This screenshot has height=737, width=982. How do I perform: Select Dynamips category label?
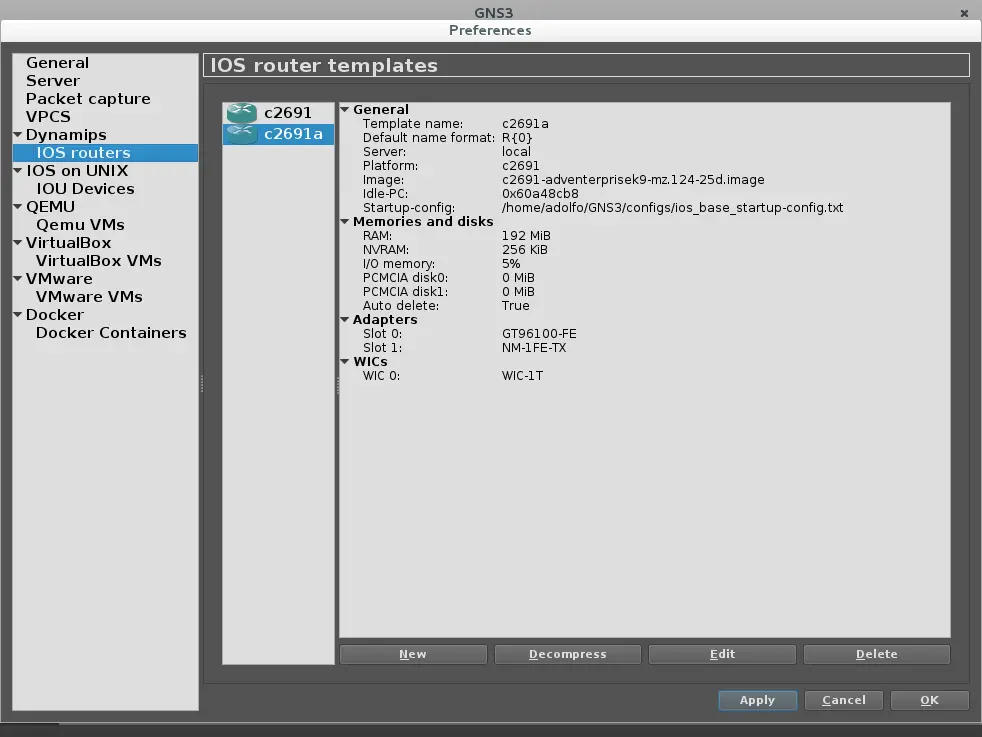(66, 135)
